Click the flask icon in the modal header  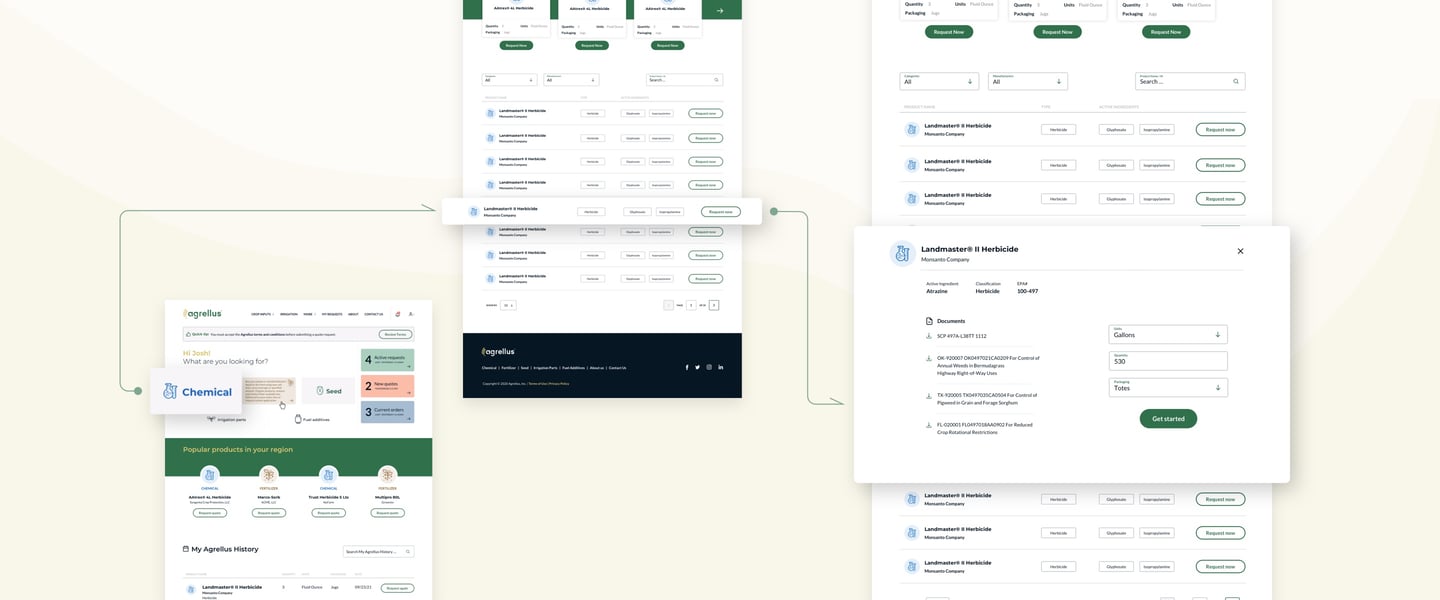click(x=902, y=253)
